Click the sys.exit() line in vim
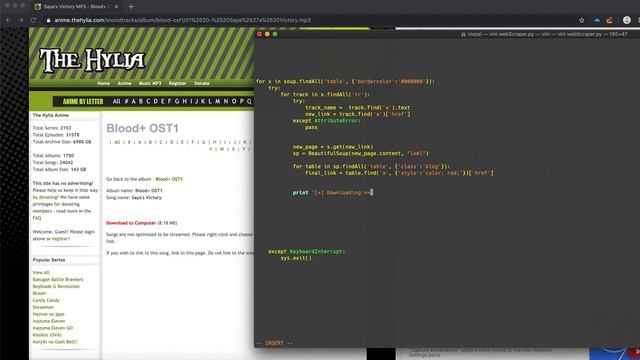Screen dimensions: 640x360 [x=296, y=258]
